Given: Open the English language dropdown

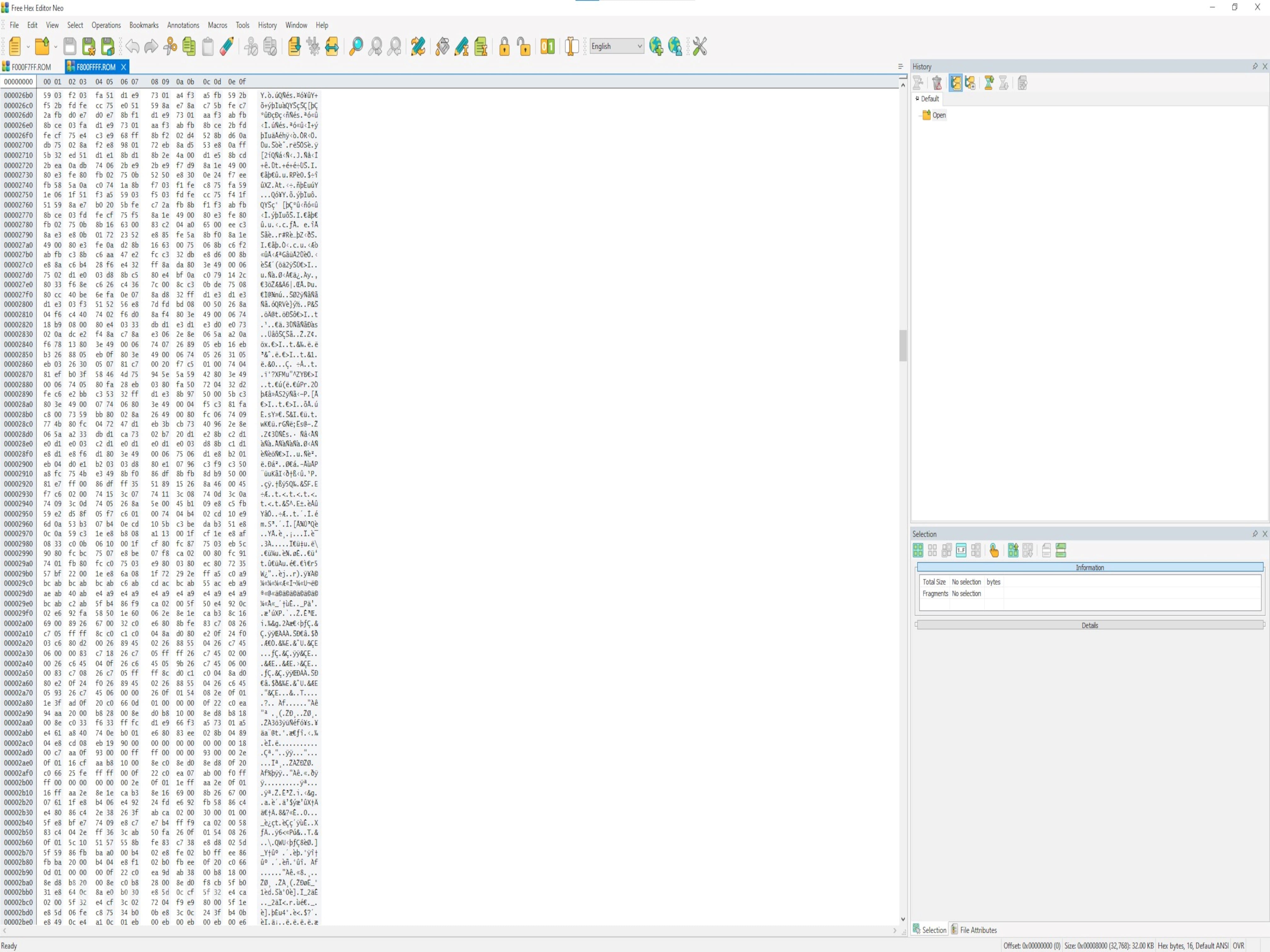Looking at the screenshot, I should click(x=616, y=46).
